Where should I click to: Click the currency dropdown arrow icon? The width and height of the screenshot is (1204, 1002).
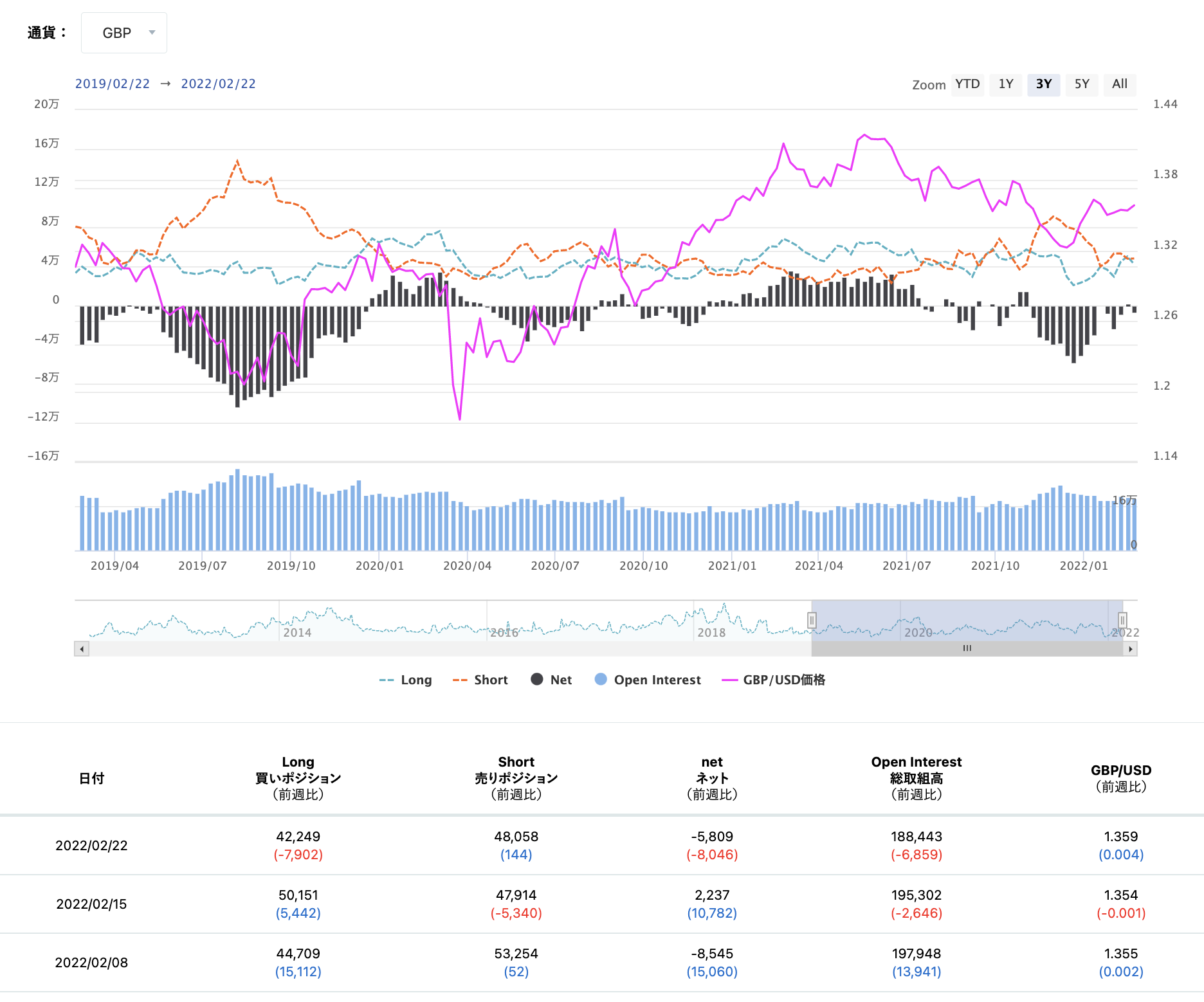click(x=152, y=32)
